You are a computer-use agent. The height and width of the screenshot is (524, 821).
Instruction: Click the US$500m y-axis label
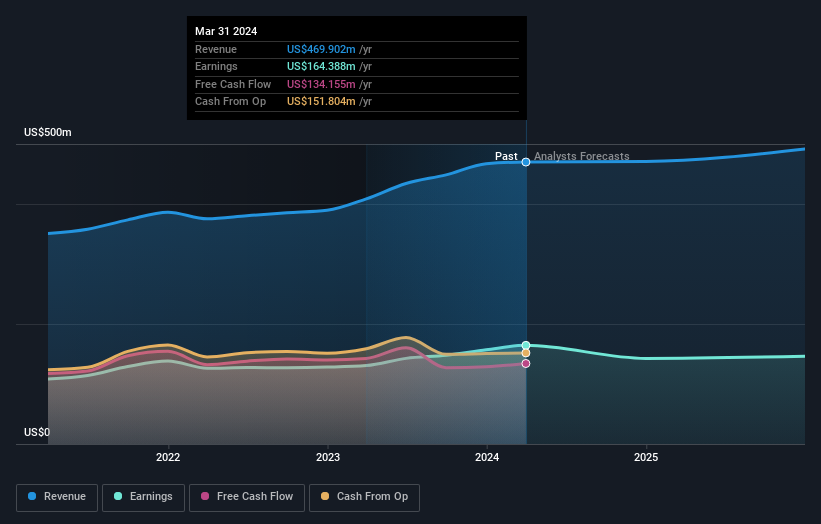(48, 132)
